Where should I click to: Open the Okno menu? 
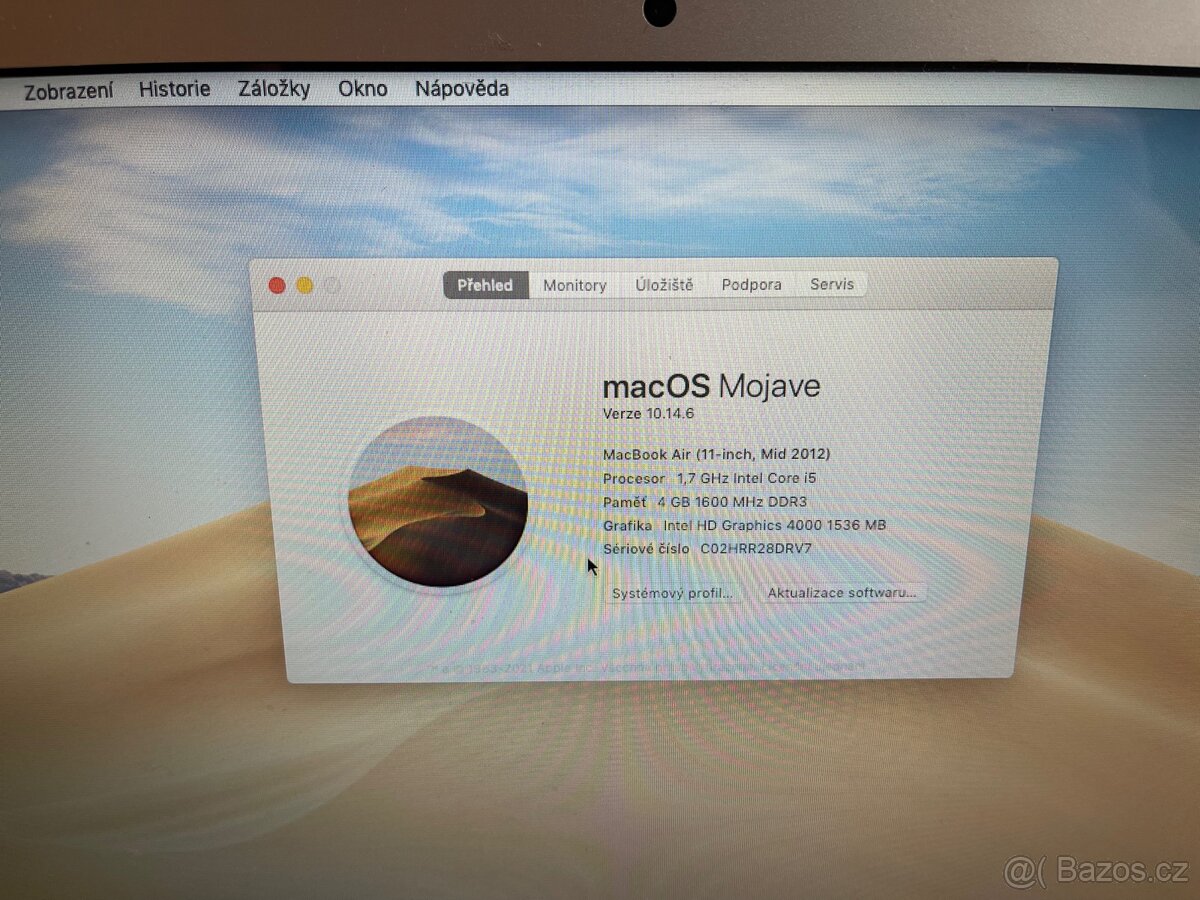pyautogui.click(x=362, y=89)
